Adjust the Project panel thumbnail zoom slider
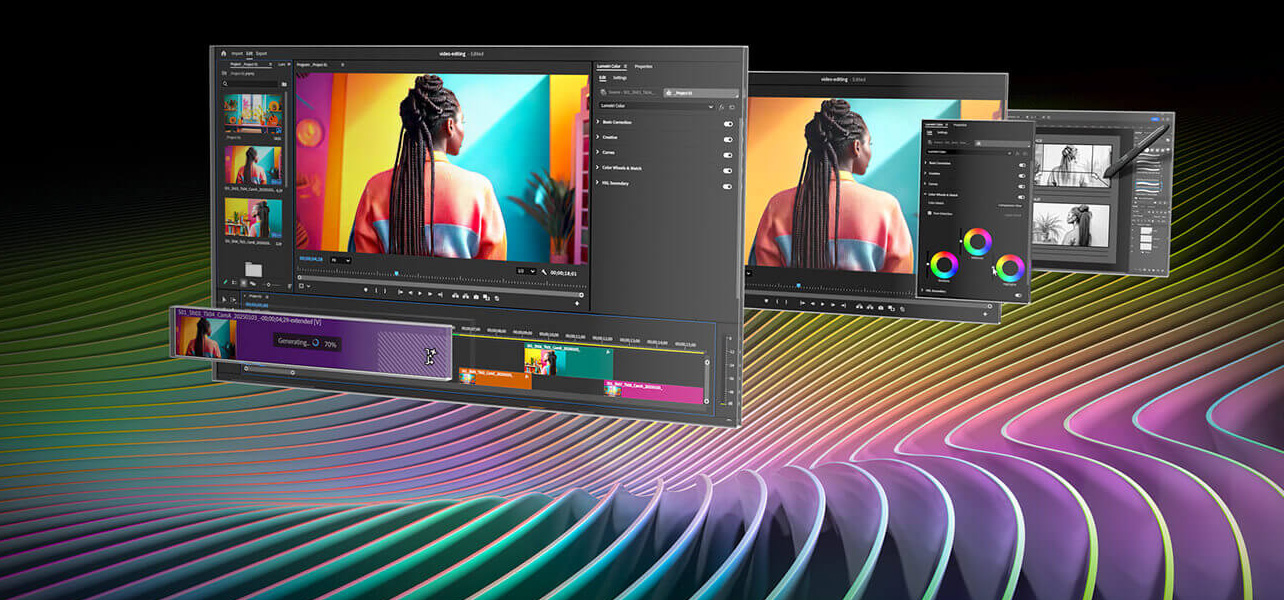The height and width of the screenshot is (600, 1284). click(x=269, y=285)
